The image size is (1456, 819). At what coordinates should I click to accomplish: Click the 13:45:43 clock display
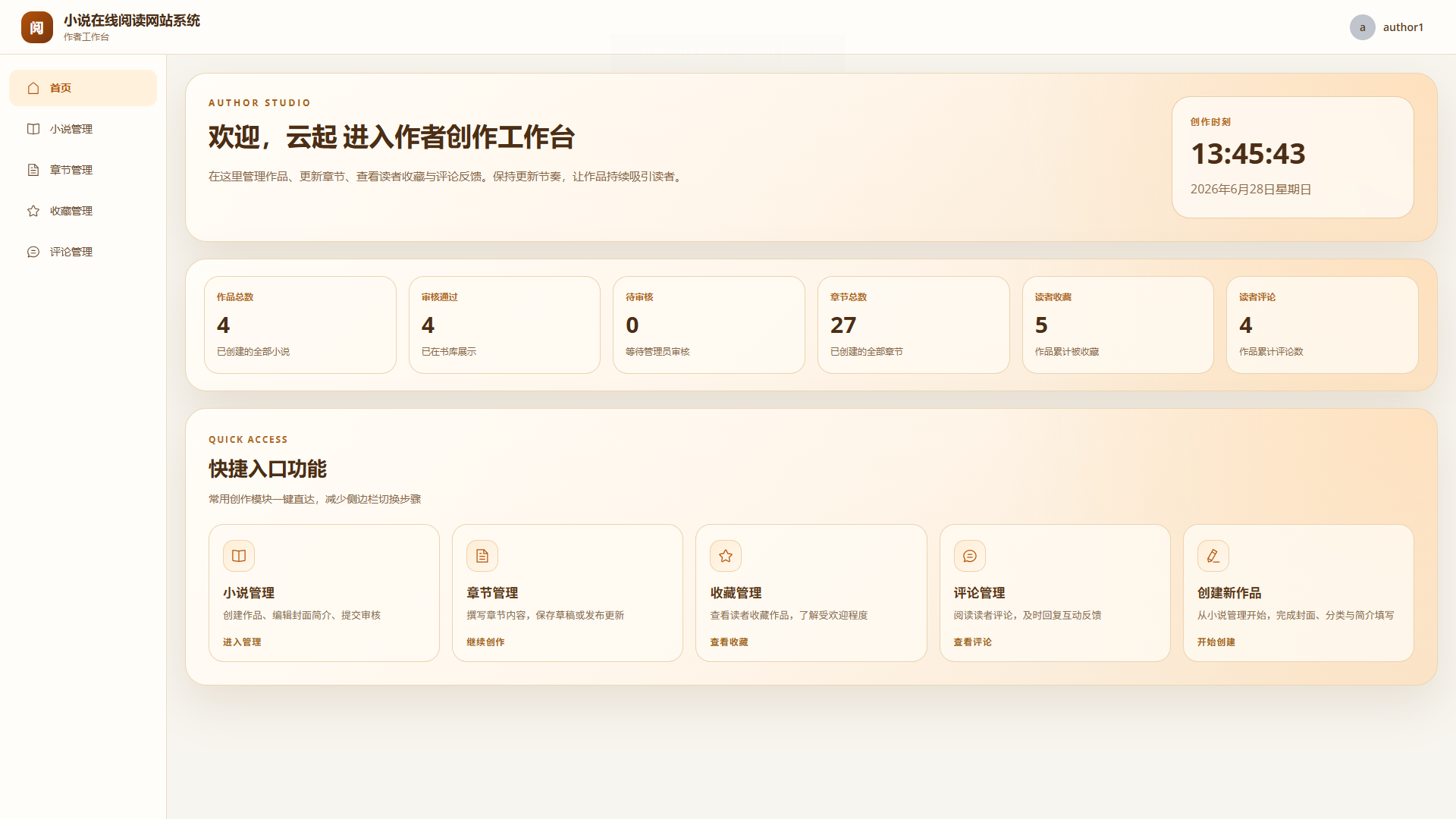[1248, 154]
